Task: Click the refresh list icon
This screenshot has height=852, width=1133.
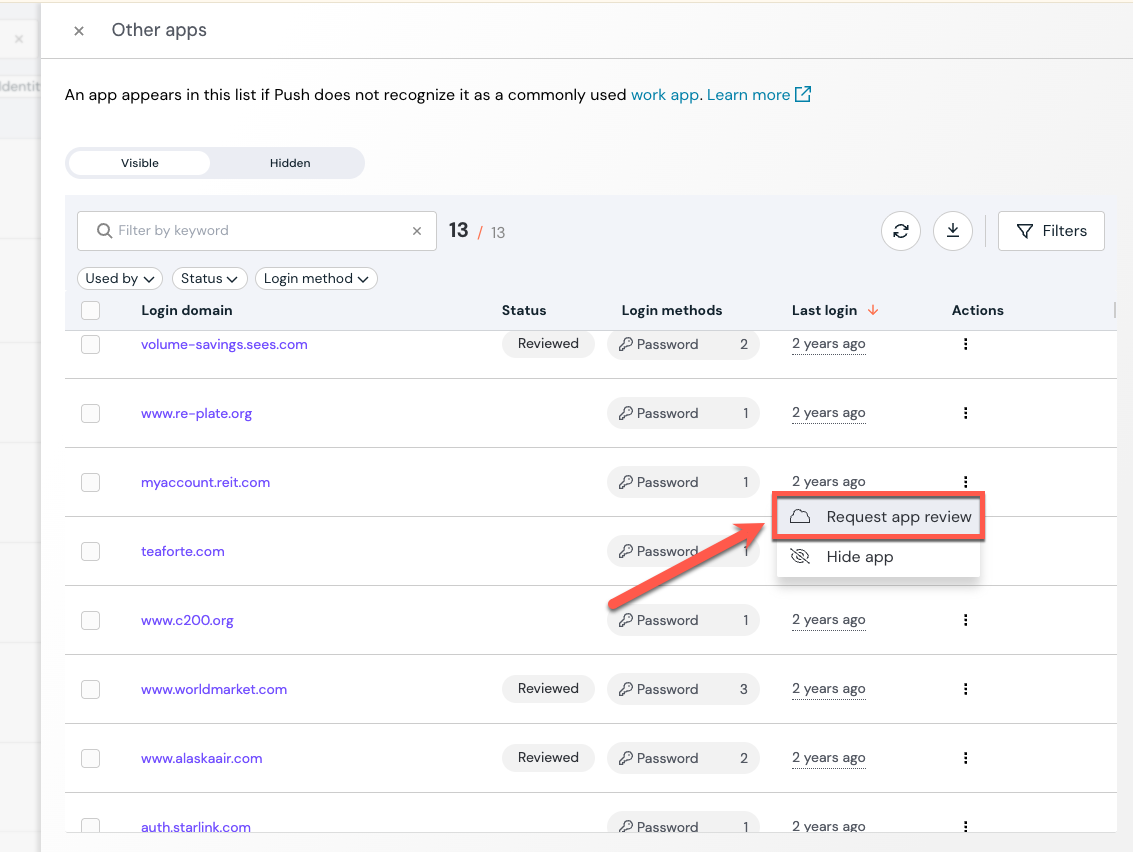Action: 900,231
